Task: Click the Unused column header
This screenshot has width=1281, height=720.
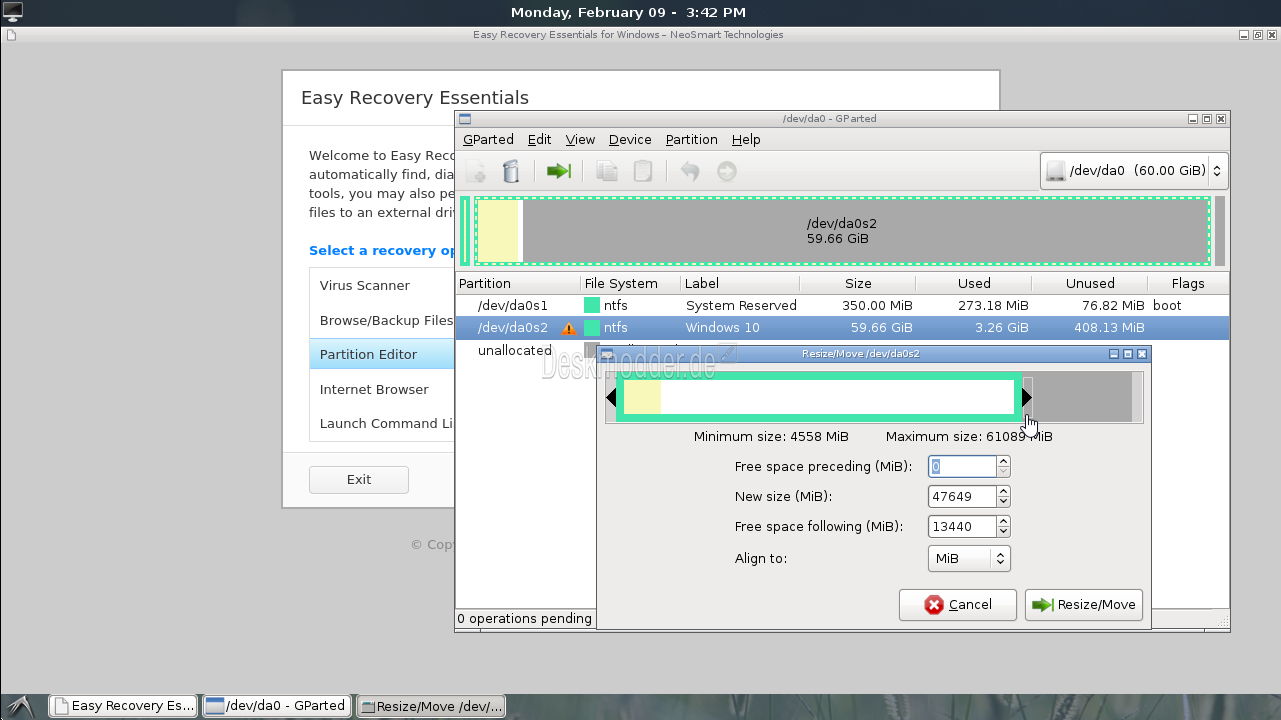Action: click(x=1090, y=283)
